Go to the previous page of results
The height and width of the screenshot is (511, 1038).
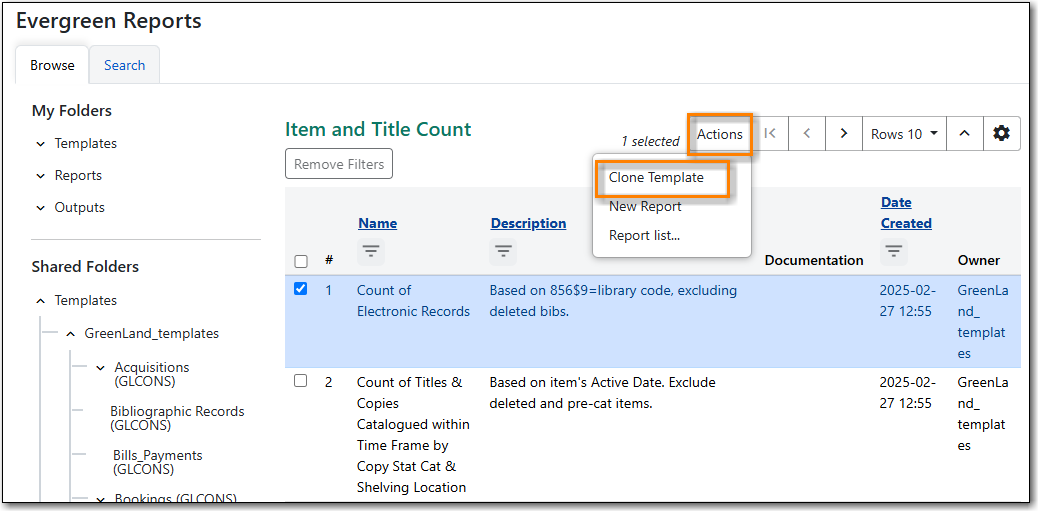[807, 134]
